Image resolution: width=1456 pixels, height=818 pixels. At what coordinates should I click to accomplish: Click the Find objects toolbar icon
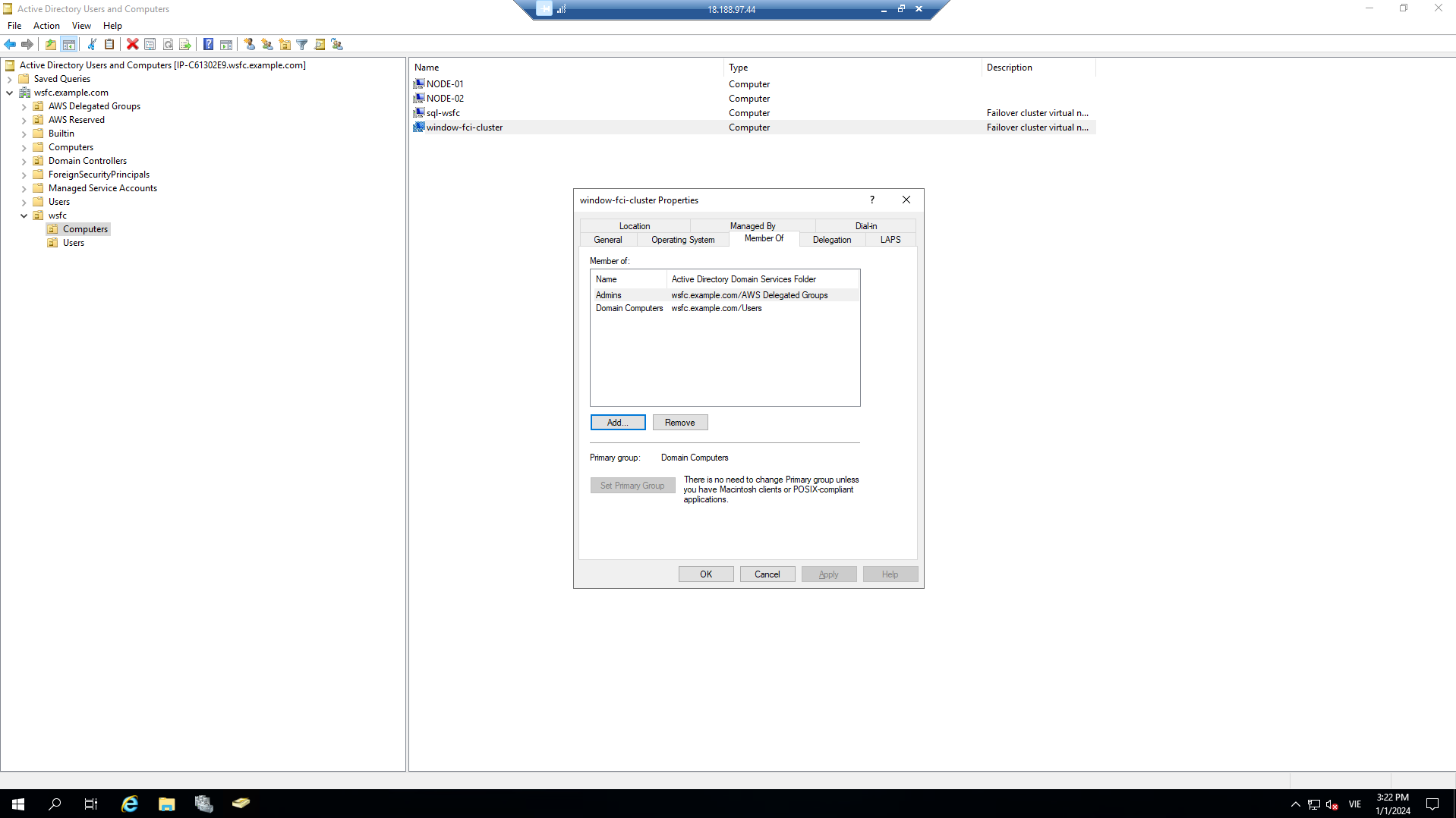pyautogui.click(x=320, y=44)
